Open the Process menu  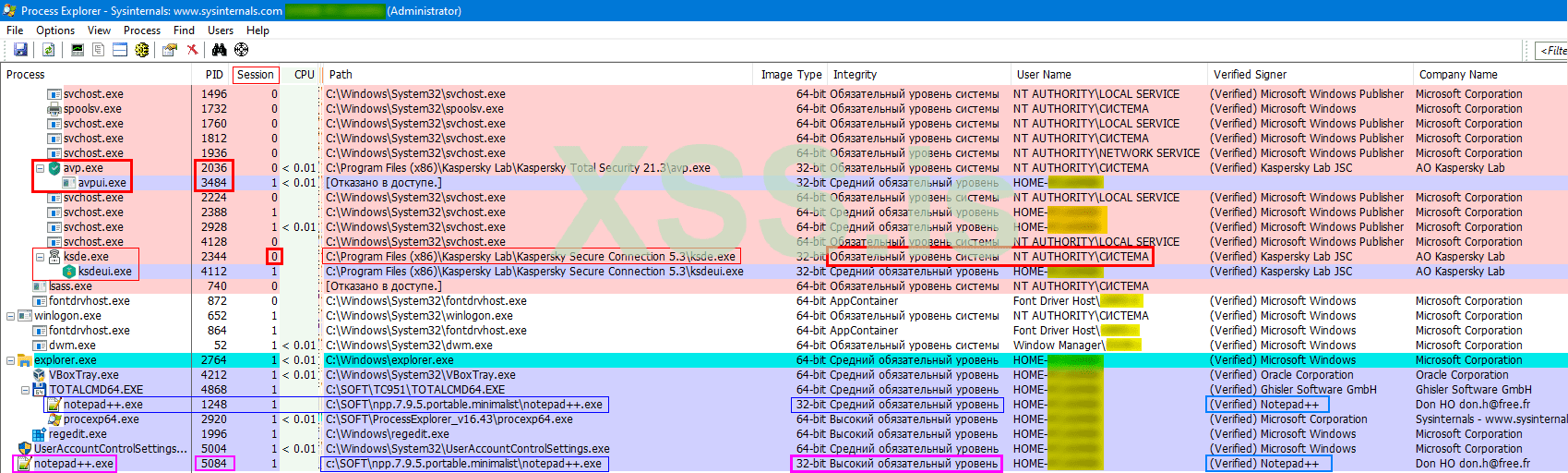[142, 30]
